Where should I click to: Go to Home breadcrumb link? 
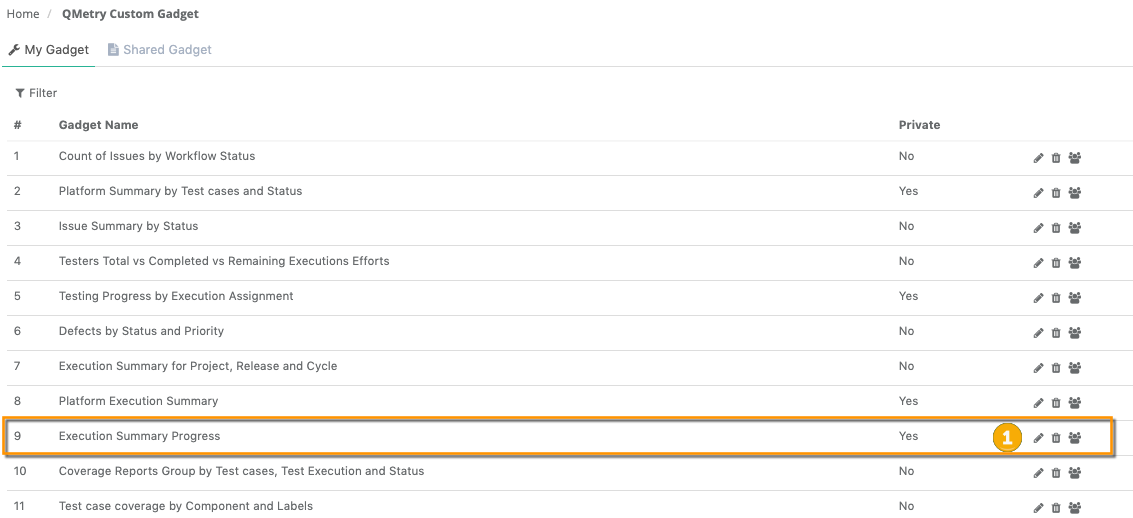pyautogui.click(x=23, y=14)
